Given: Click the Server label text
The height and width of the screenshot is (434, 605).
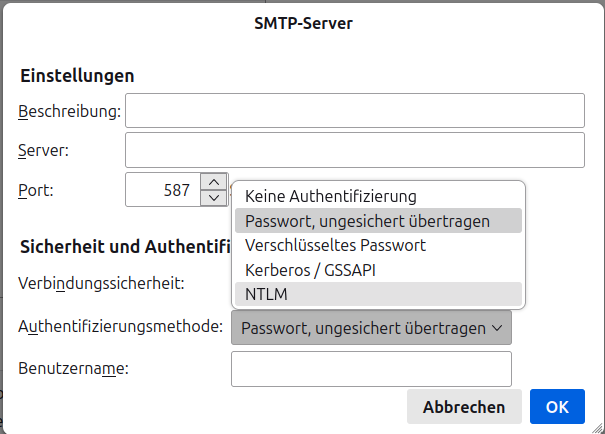Looking at the screenshot, I should click(43, 150).
